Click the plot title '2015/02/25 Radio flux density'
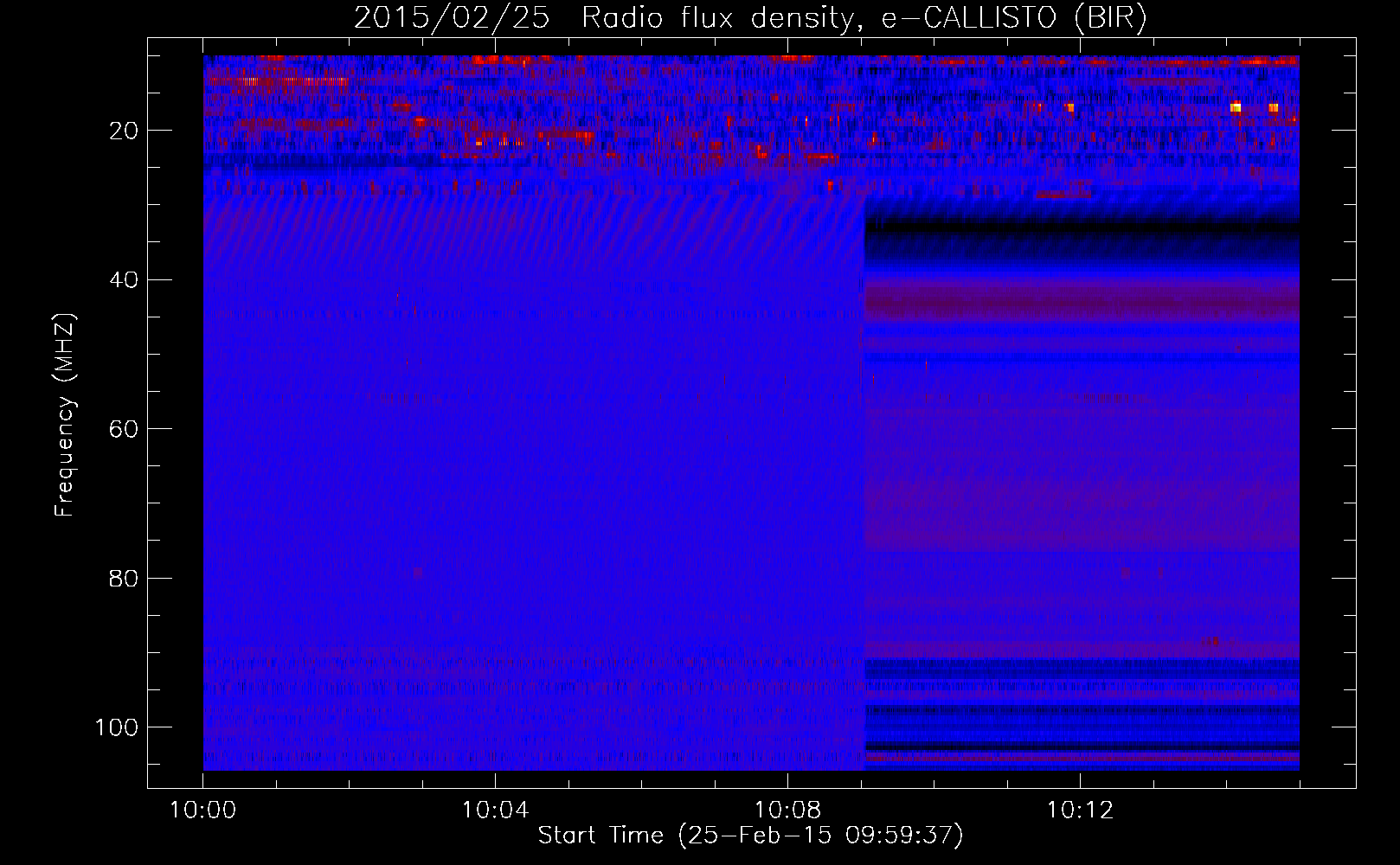The image size is (1400, 865). click(750, 18)
